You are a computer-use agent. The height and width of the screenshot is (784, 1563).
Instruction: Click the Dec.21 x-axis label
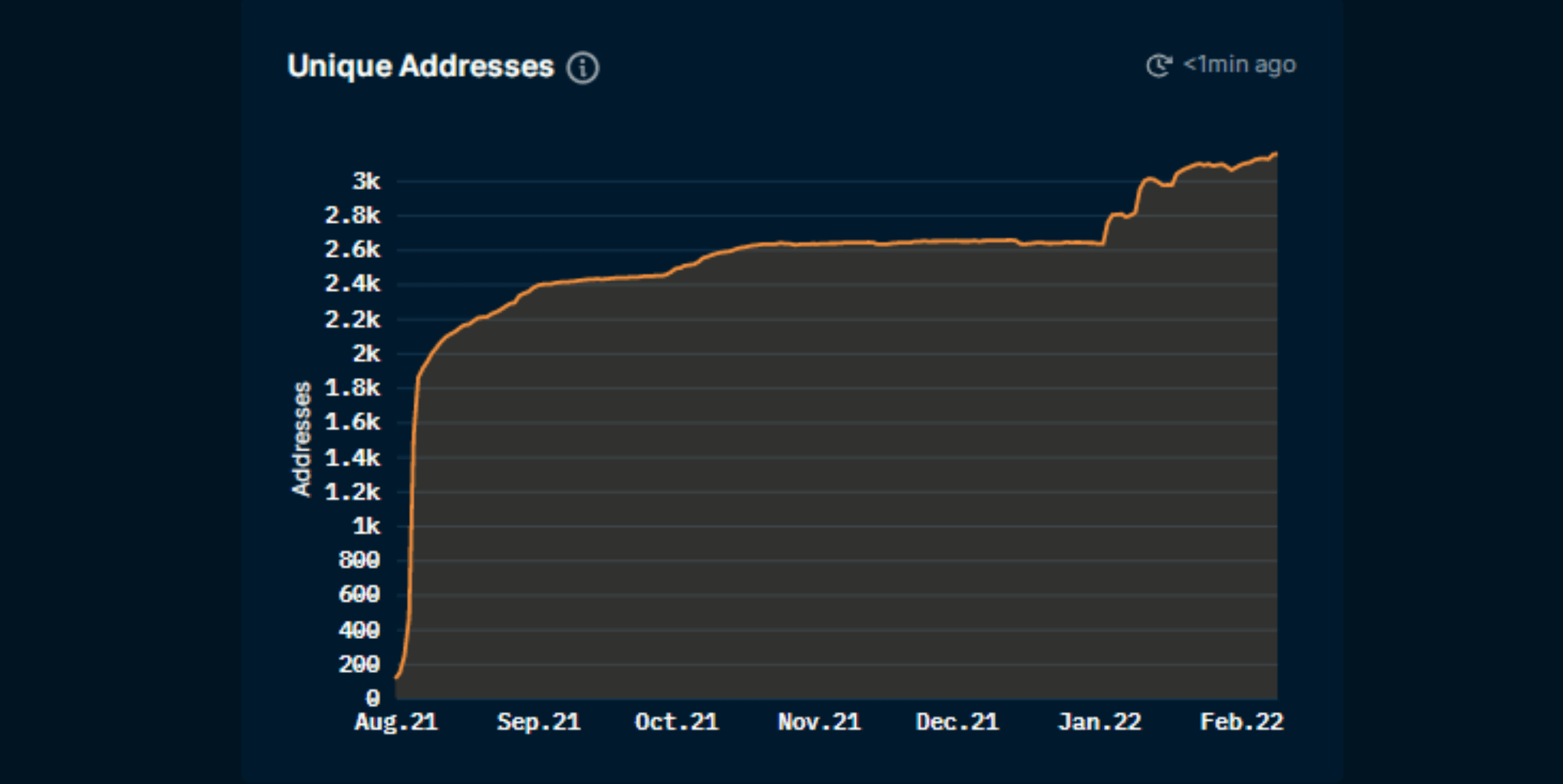957,722
